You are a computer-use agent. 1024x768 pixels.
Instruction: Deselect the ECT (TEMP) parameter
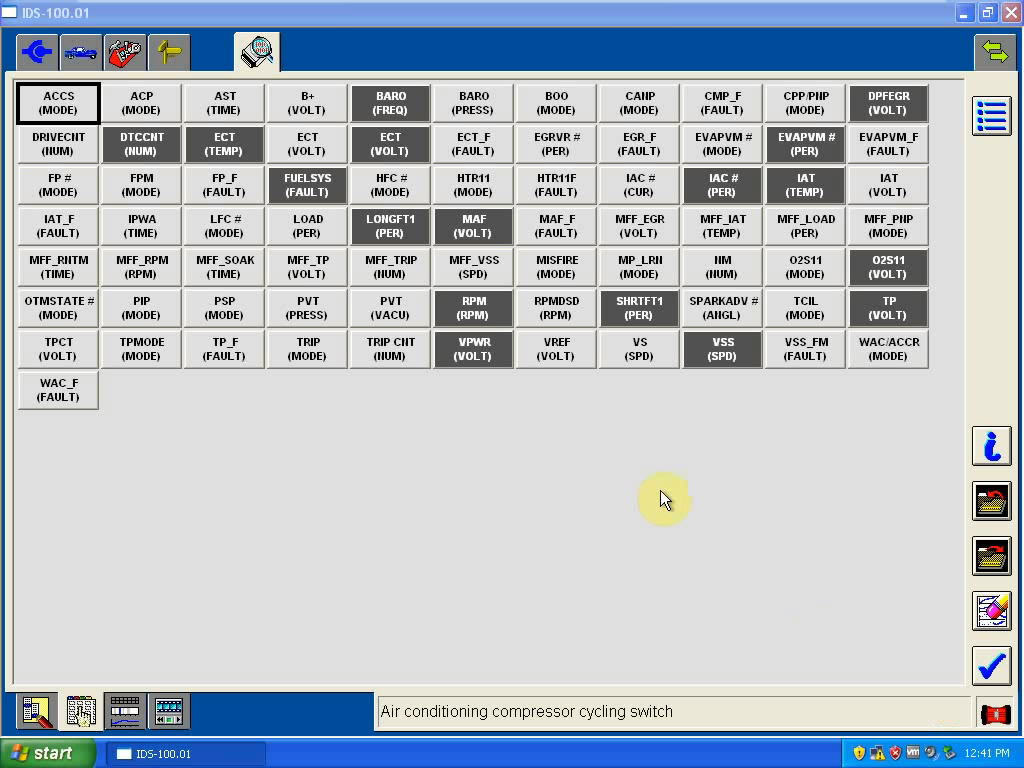pyautogui.click(x=224, y=144)
